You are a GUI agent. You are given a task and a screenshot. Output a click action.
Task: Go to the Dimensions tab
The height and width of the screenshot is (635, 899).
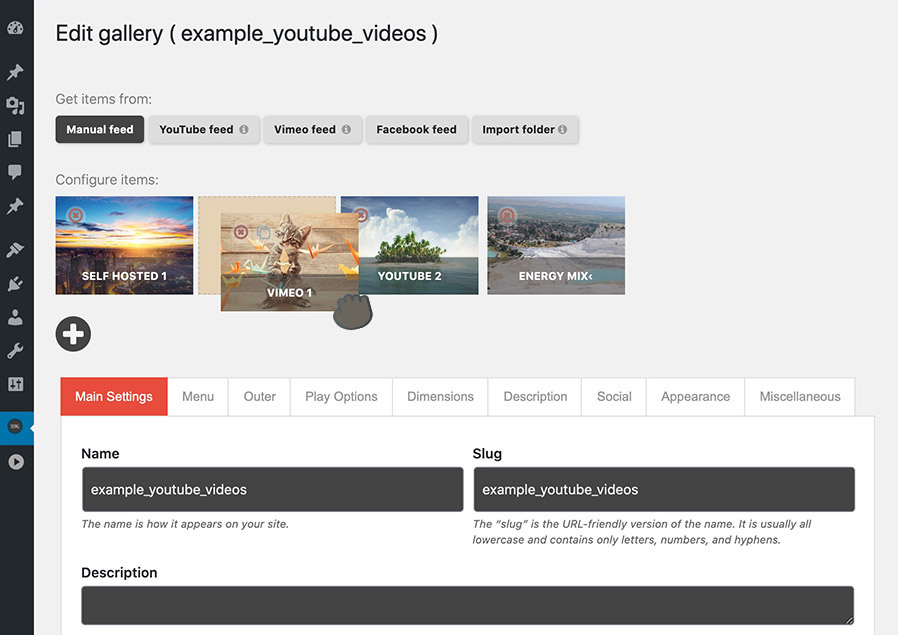[440, 397]
